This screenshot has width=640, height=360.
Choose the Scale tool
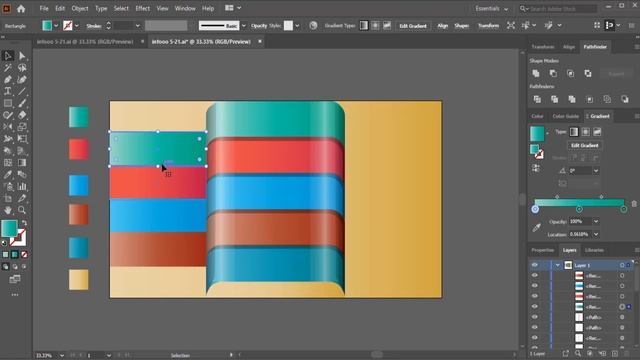point(22,127)
